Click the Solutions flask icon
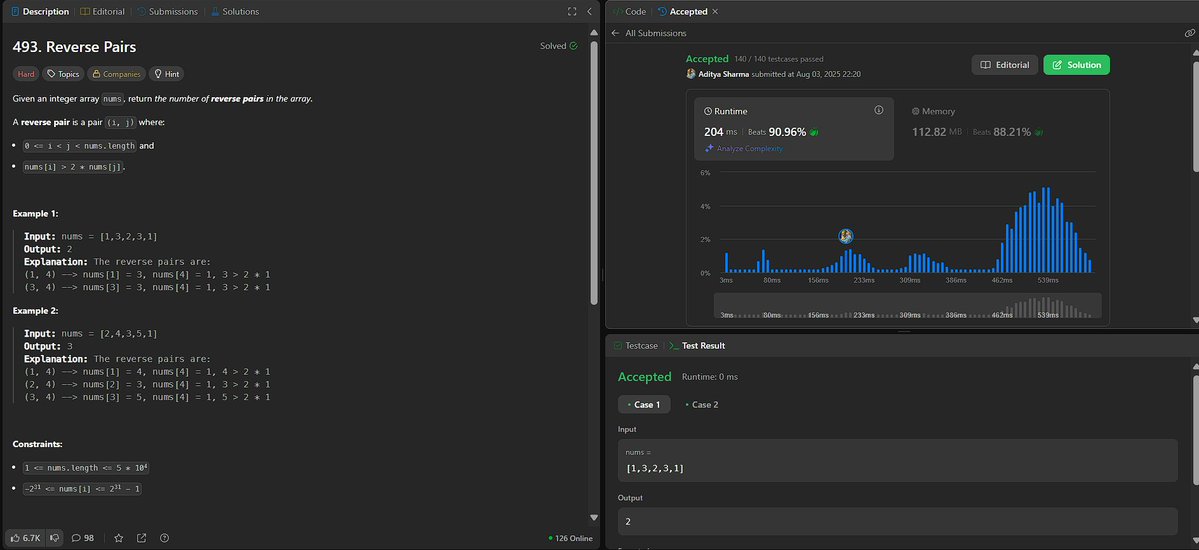Image resolution: width=1199 pixels, height=550 pixels. coord(215,11)
